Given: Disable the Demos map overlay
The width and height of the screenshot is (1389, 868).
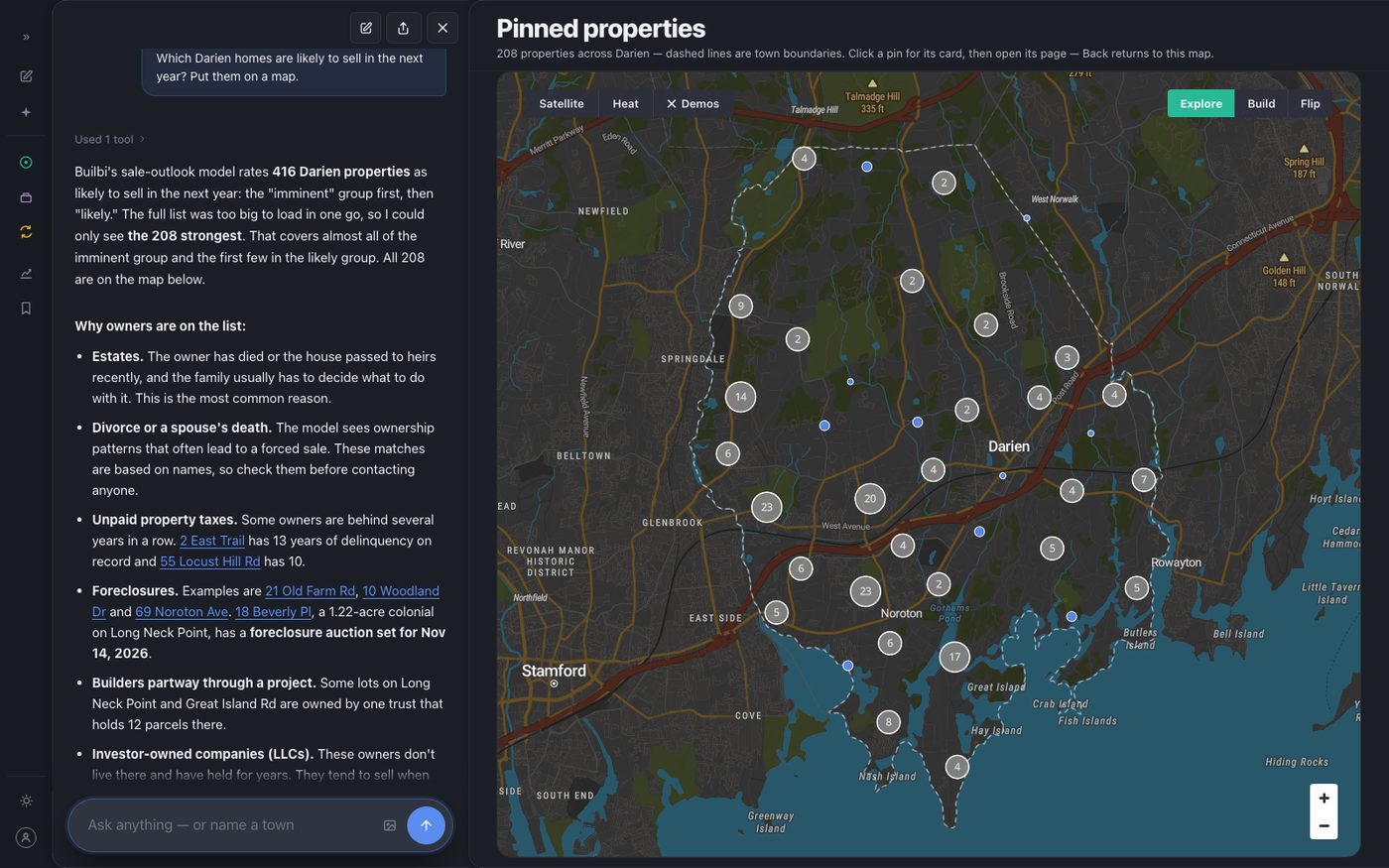Looking at the screenshot, I should (693, 104).
